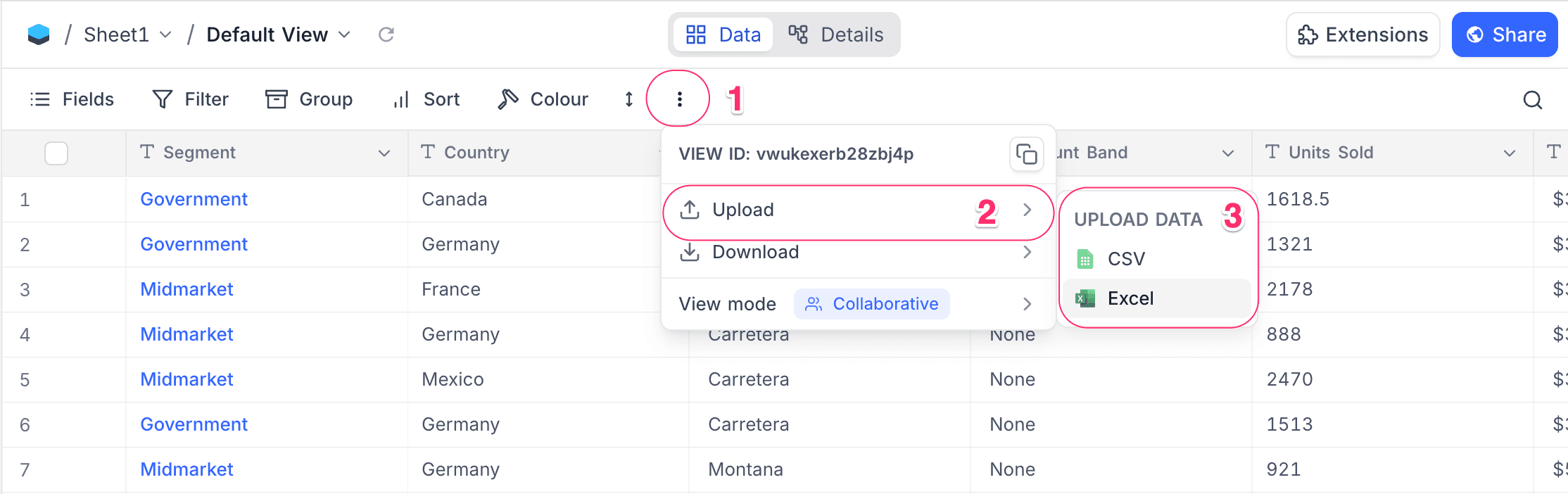Open the Filter tool

191,99
